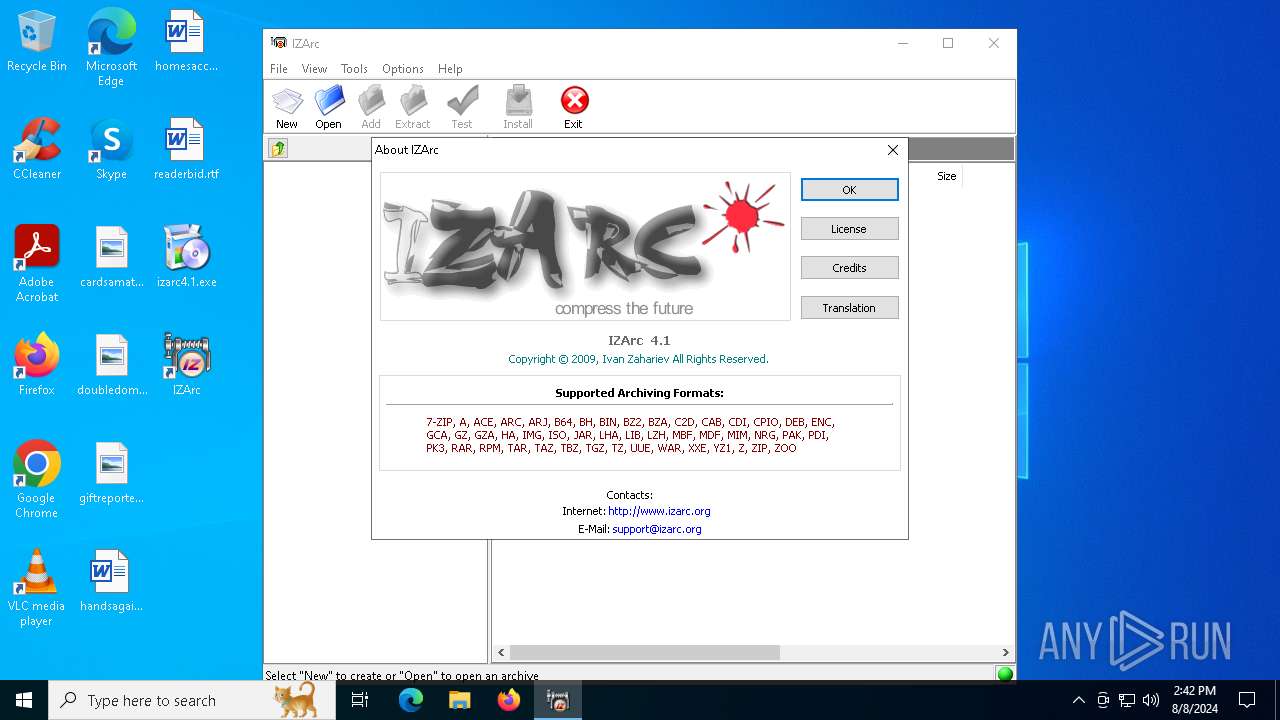Open Recycle Bin desktop icon

click(37, 43)
